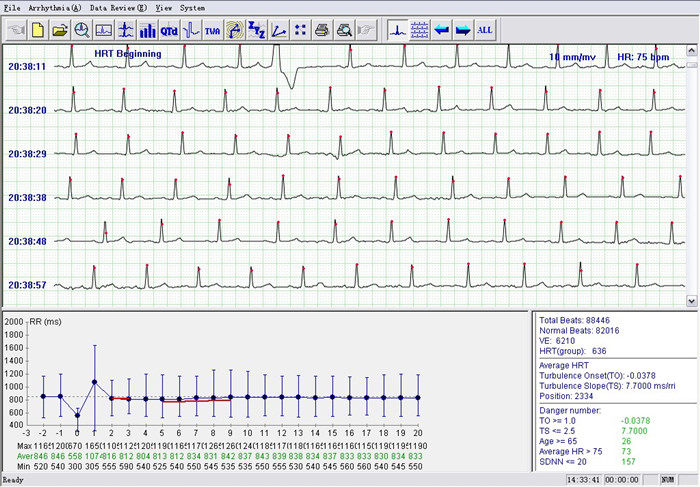Click the histogram bar chart icon
This screenshot has width=700, height=487.
[x=147, y=30]
